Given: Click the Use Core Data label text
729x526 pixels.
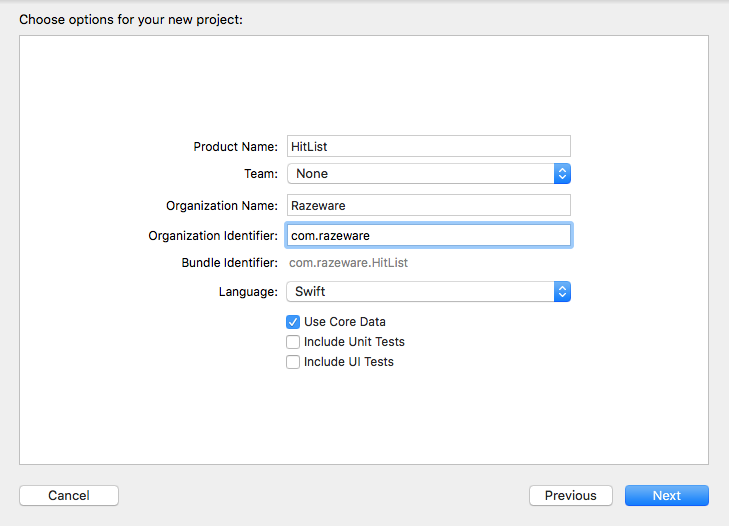Looking at the screenshot, I should [x=345, y=322].
